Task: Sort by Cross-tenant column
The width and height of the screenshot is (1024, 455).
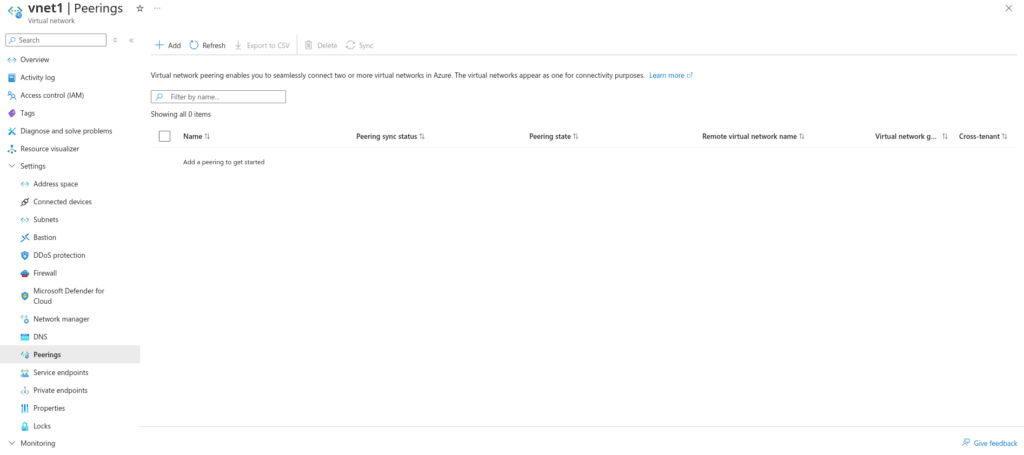Action: (x=983, y=136)
